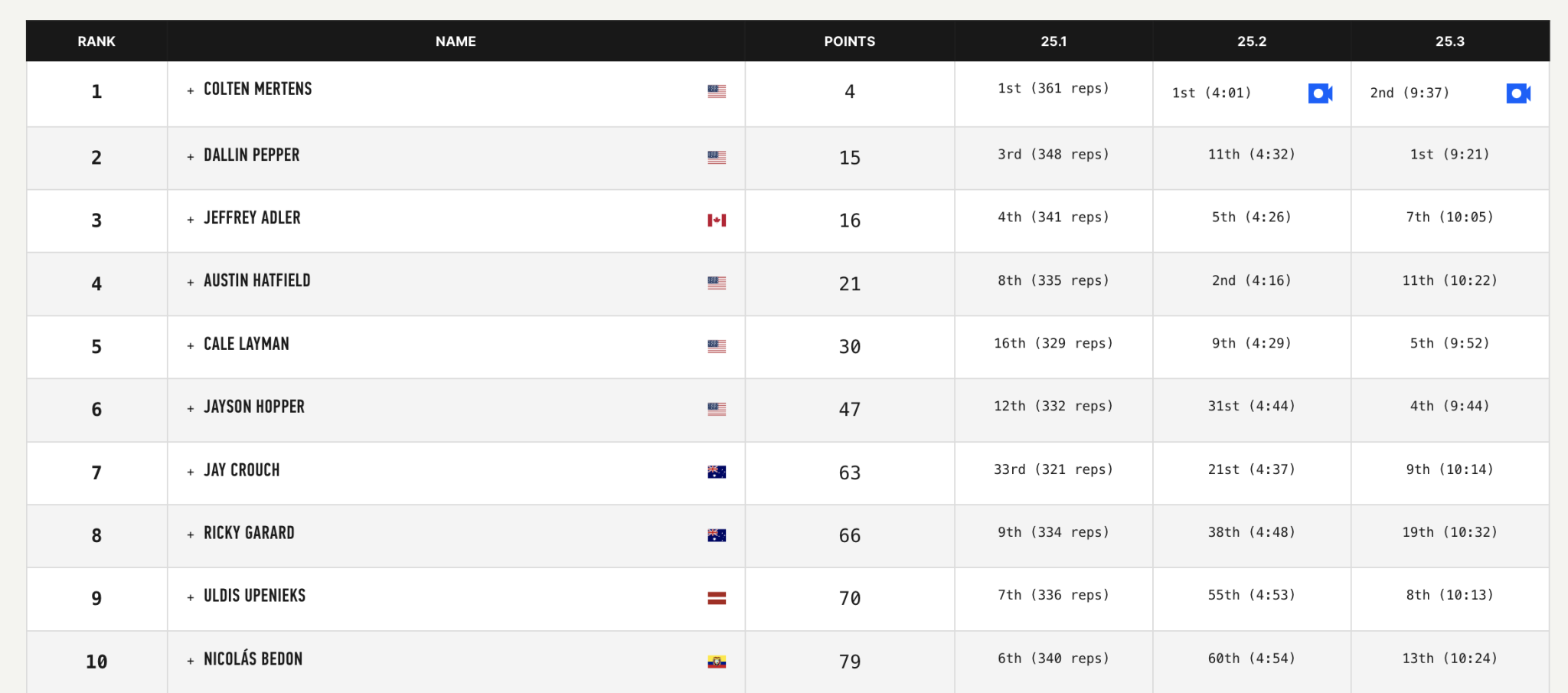1568x693 pixels.
Task: Click the Latvian flag beside Uldis Upenieks
Action: coord(714,599)
